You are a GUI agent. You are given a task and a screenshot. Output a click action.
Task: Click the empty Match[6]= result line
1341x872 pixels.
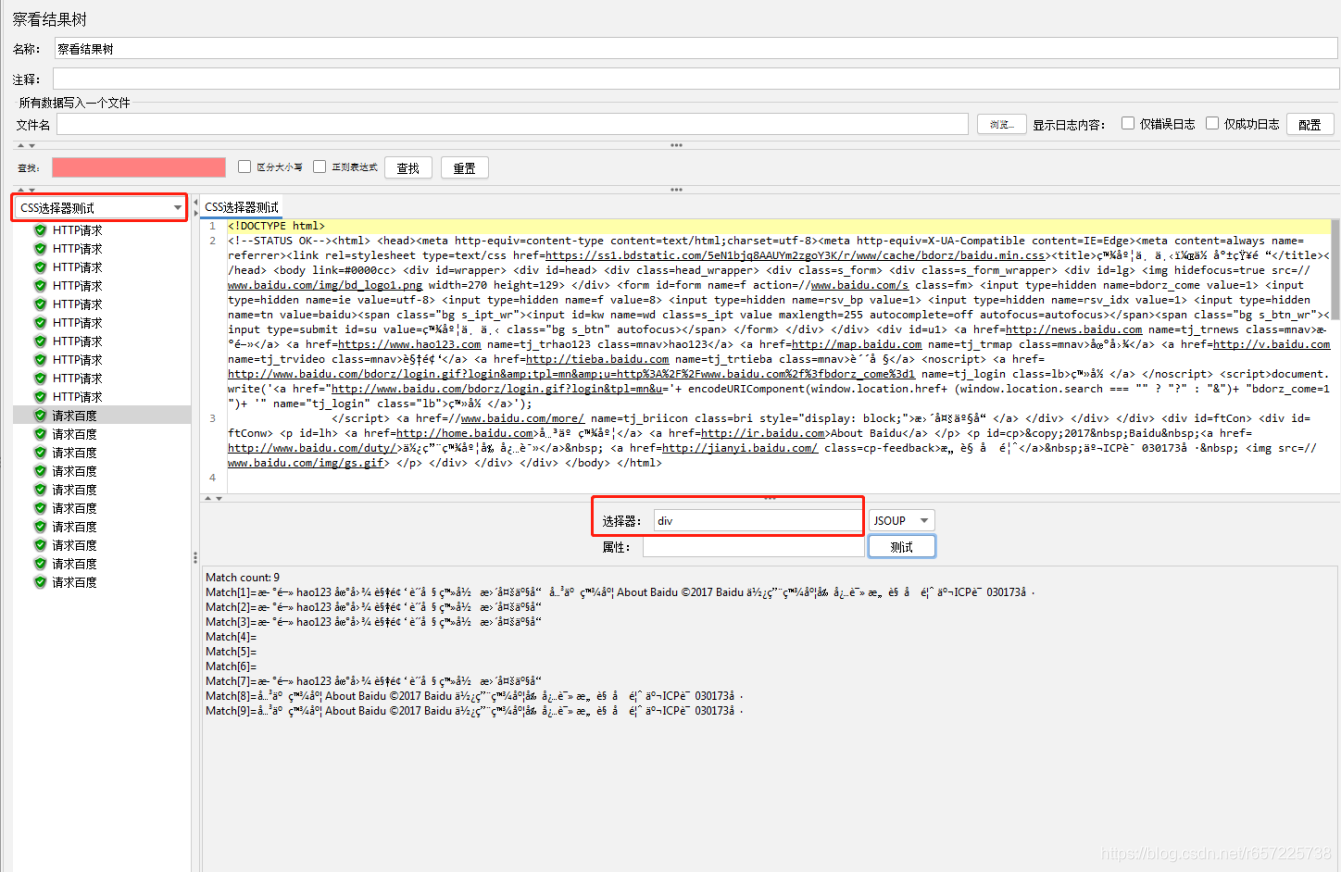click(x=231, y=666)
